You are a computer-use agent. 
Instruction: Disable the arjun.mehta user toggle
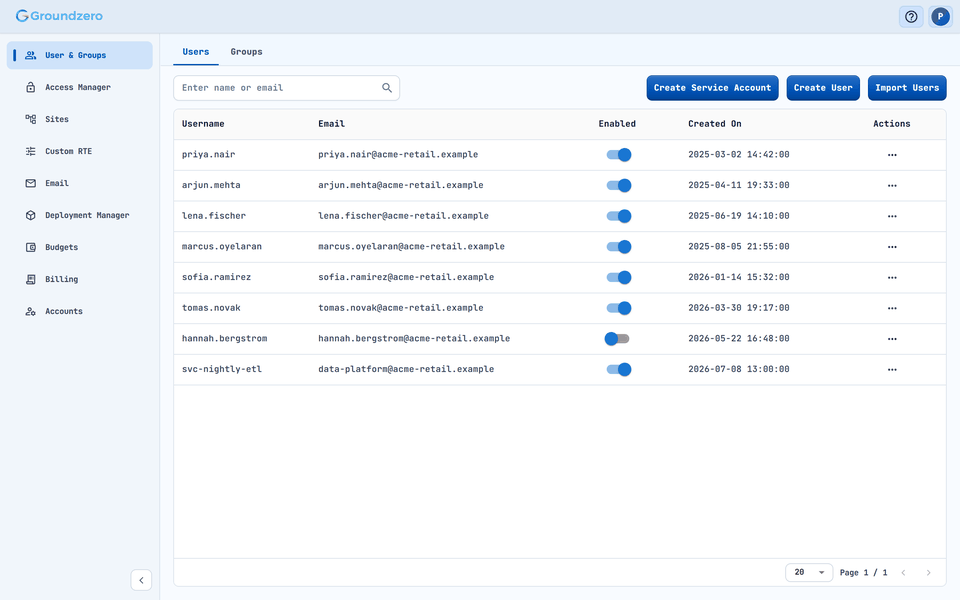coord(618,186)
